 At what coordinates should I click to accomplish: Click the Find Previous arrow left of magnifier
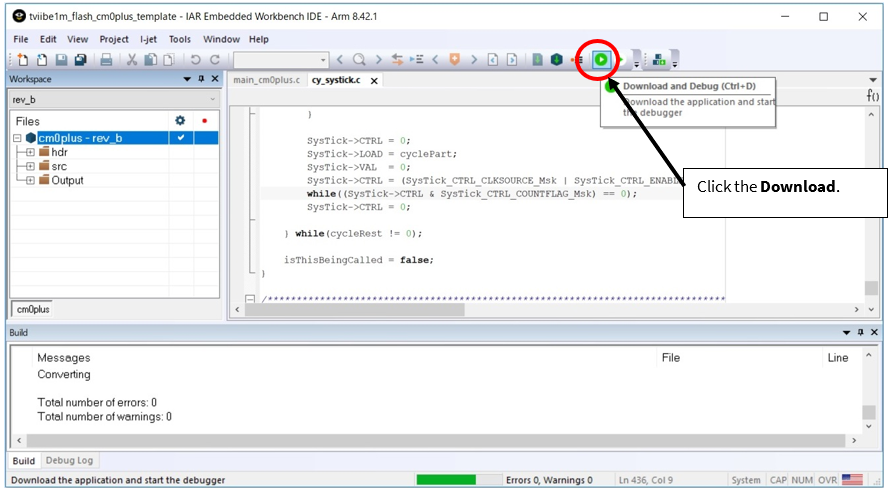pos(340,59)
